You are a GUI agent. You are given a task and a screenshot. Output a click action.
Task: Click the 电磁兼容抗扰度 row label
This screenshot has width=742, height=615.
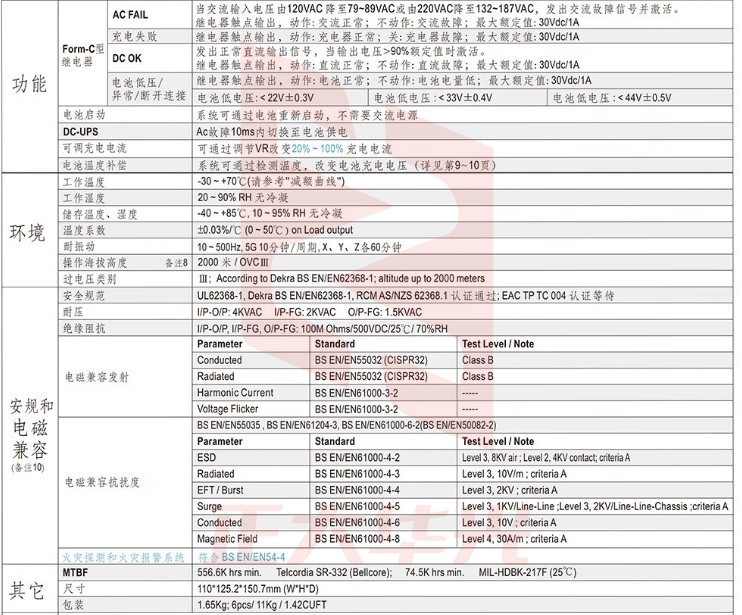pyautogui.click(x=101, y=482)
